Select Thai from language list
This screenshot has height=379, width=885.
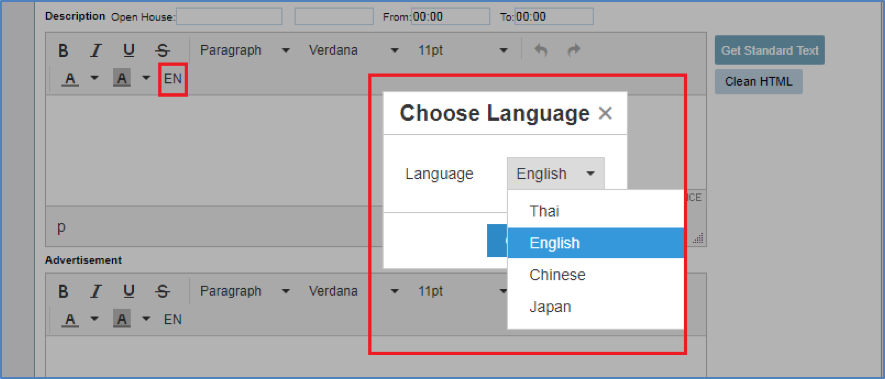[596, 211]
